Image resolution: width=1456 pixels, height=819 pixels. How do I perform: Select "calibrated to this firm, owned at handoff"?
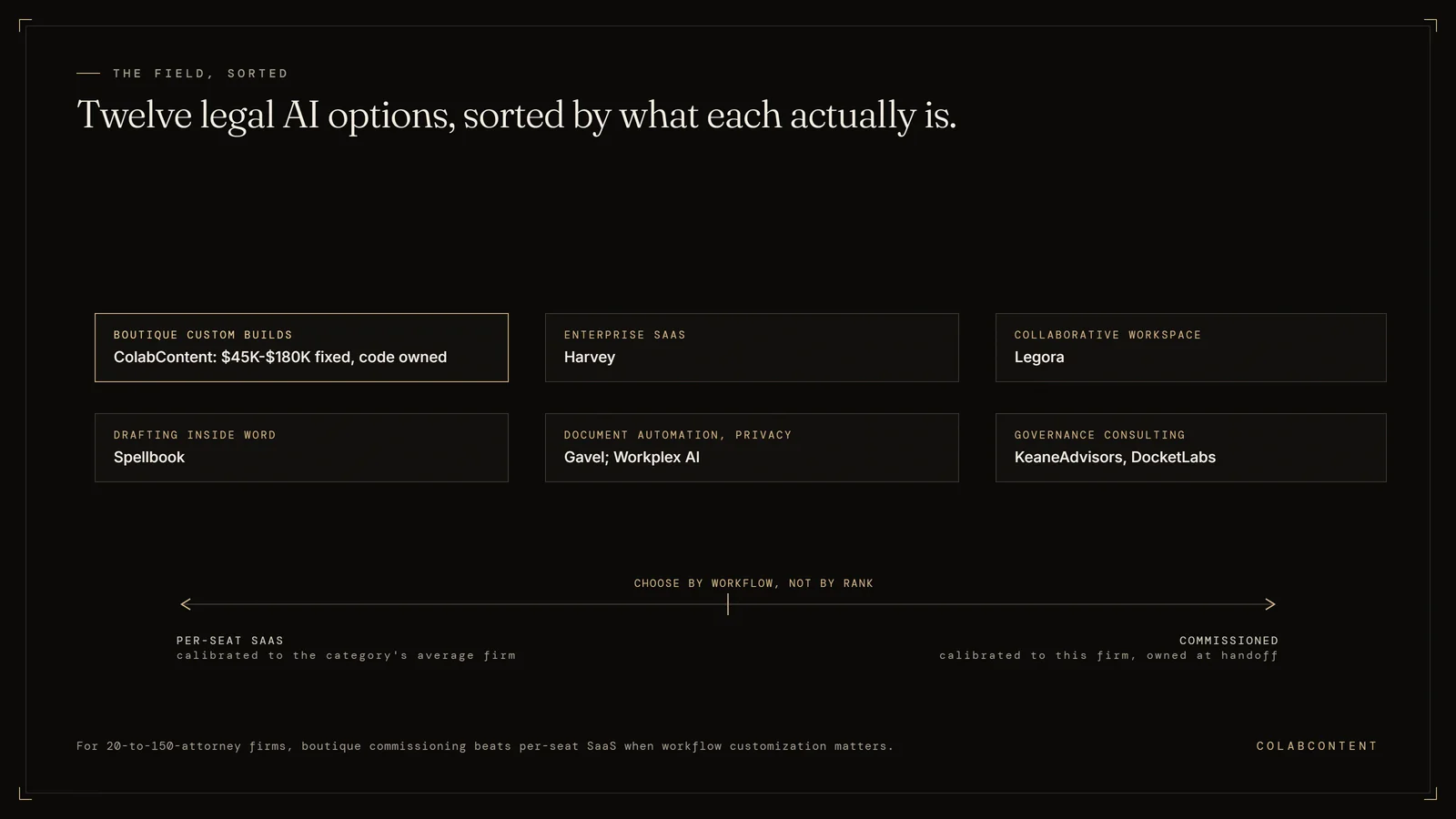[x=1108, y=655]
